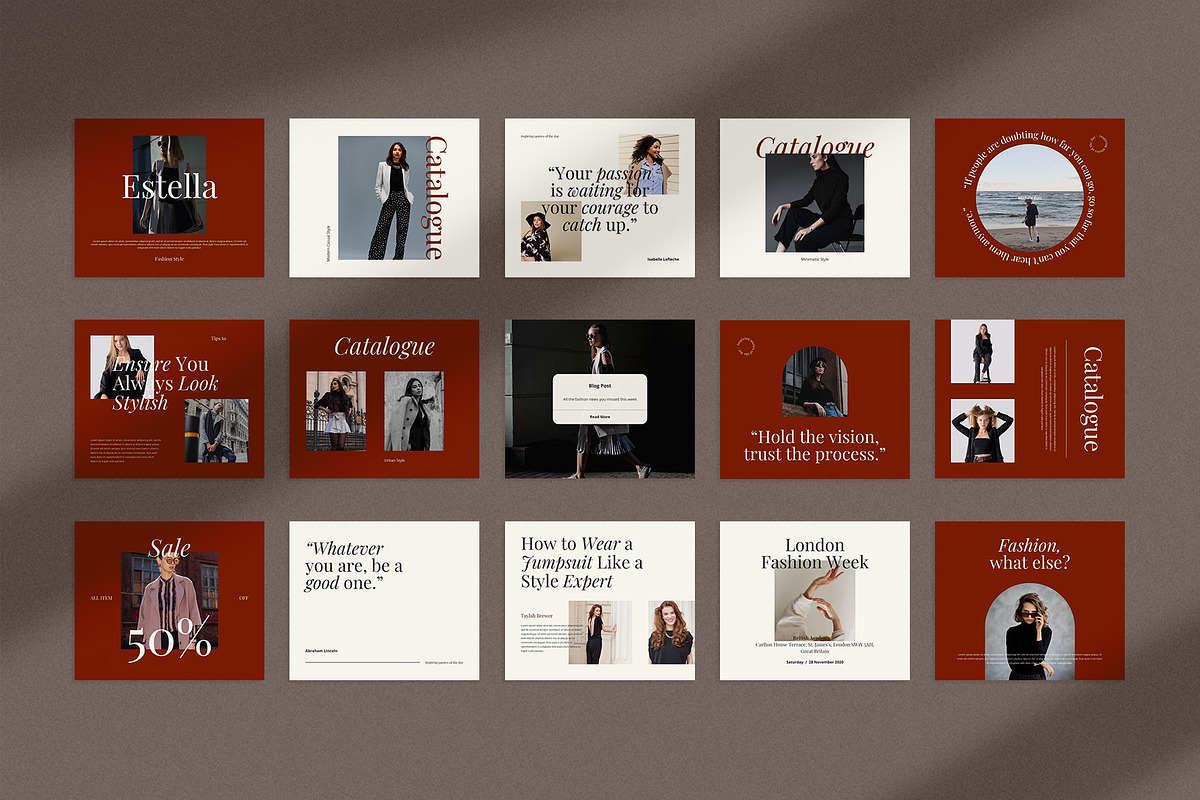1200x800 pixels.
Task: Click 'Whatever you are, be a good one' quote
Action: point(354,566)
